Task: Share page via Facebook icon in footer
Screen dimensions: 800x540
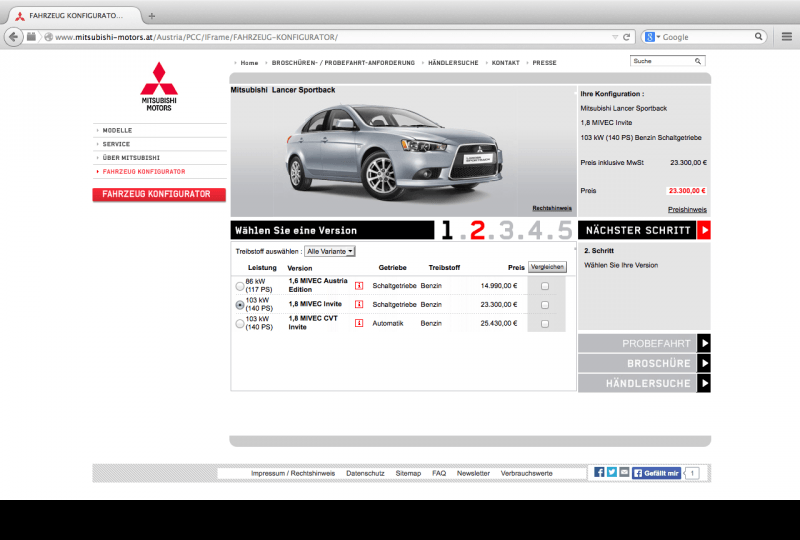Action: click(x=599, y=473)
